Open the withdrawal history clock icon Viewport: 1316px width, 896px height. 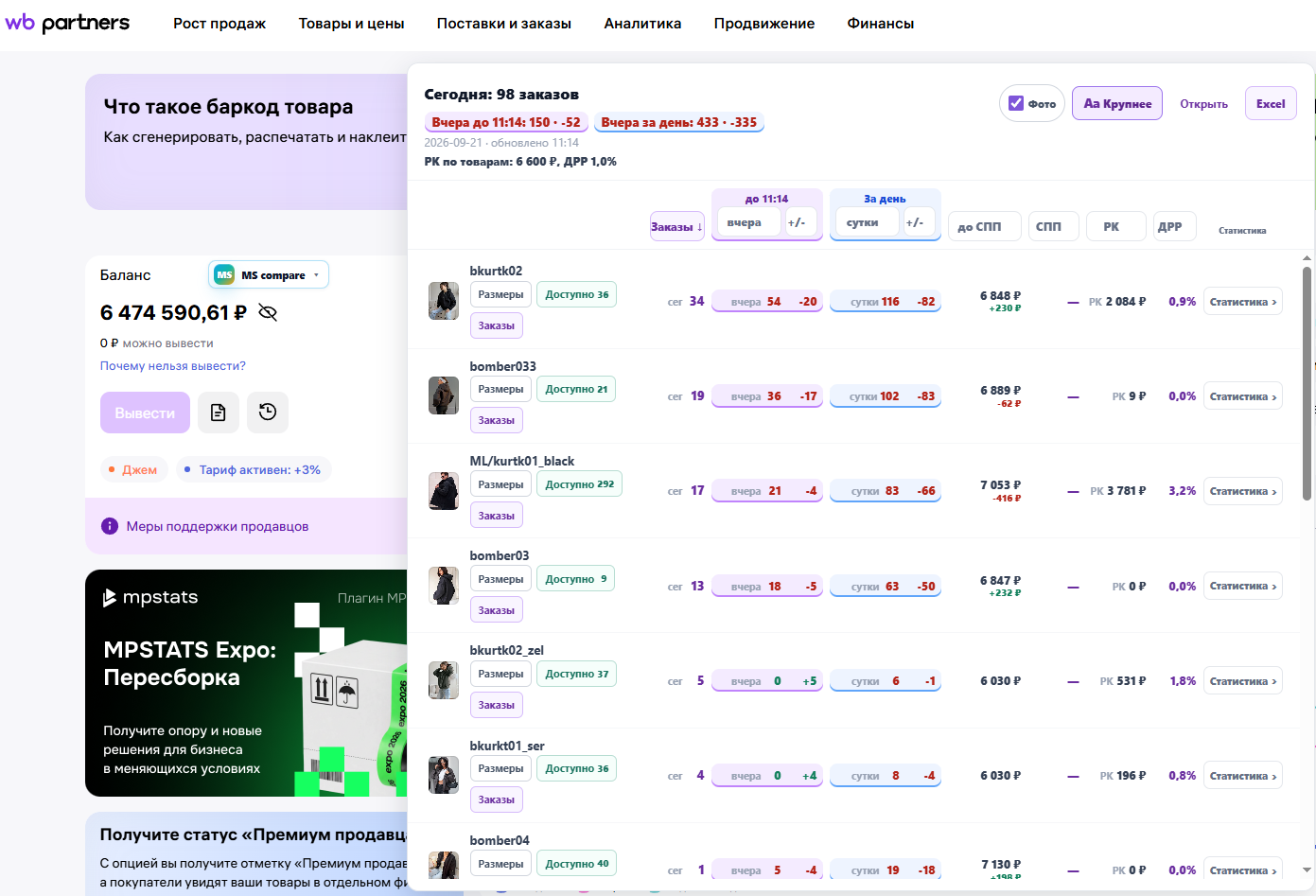click(x=268, y=413)
